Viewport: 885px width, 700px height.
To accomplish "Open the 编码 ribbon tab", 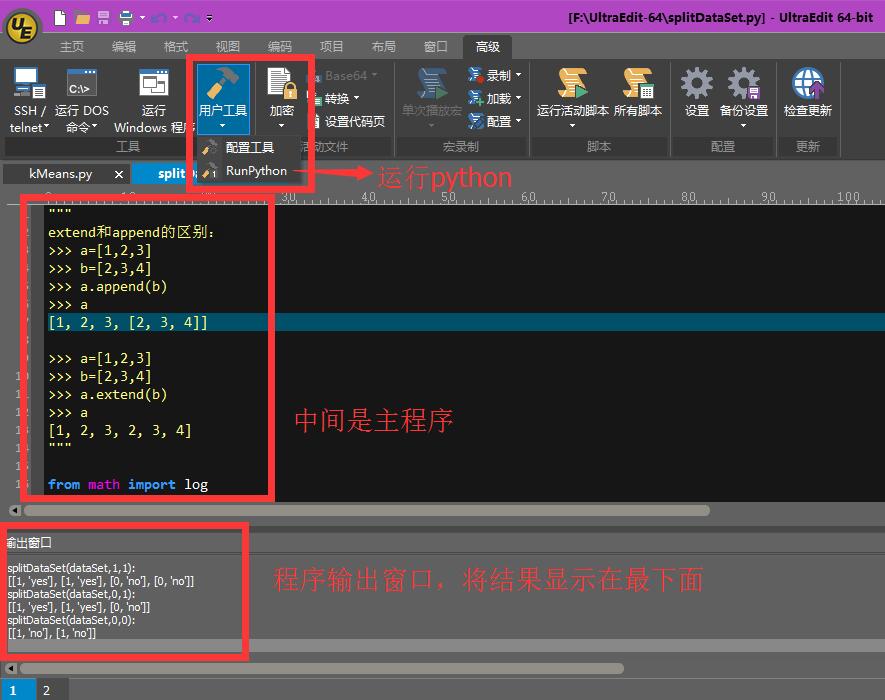I will 279,46.
